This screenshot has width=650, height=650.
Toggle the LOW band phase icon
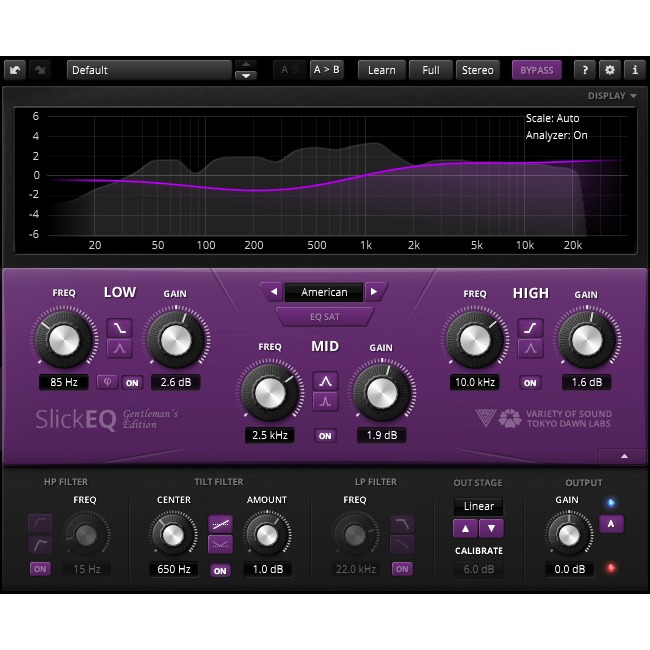click(107, 382)
